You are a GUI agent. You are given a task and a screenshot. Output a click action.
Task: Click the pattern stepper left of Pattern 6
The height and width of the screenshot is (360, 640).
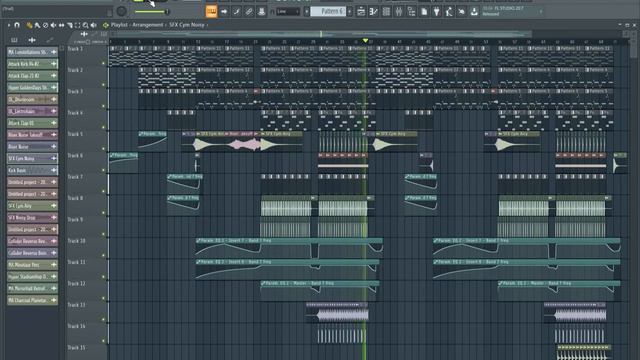[307, 12]
